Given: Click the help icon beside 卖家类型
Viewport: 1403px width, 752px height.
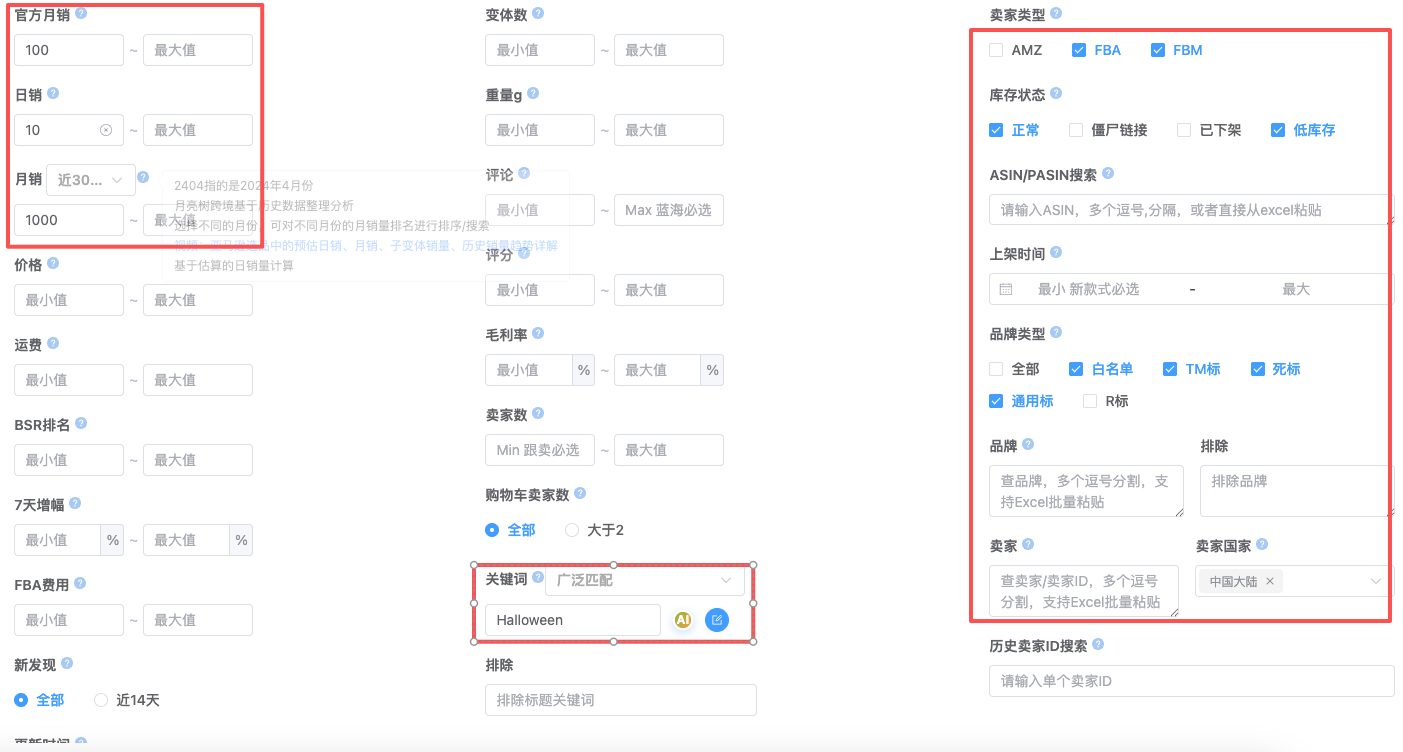Looking at the screenshot, I should click(1056, 14).
